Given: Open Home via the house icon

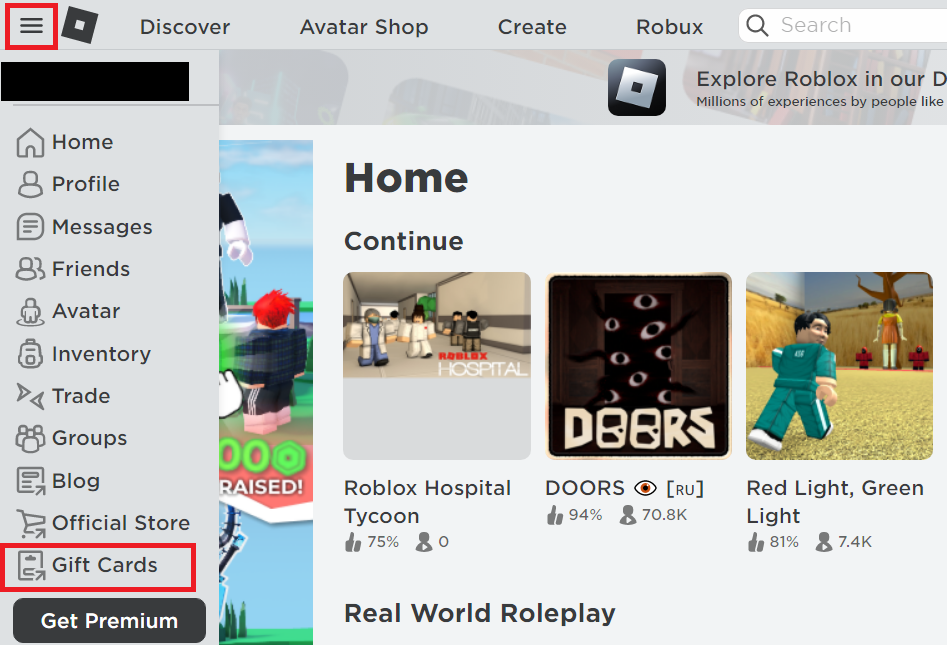Looking at the screenshot, I should pyautogui.click(x=30, y=143).
